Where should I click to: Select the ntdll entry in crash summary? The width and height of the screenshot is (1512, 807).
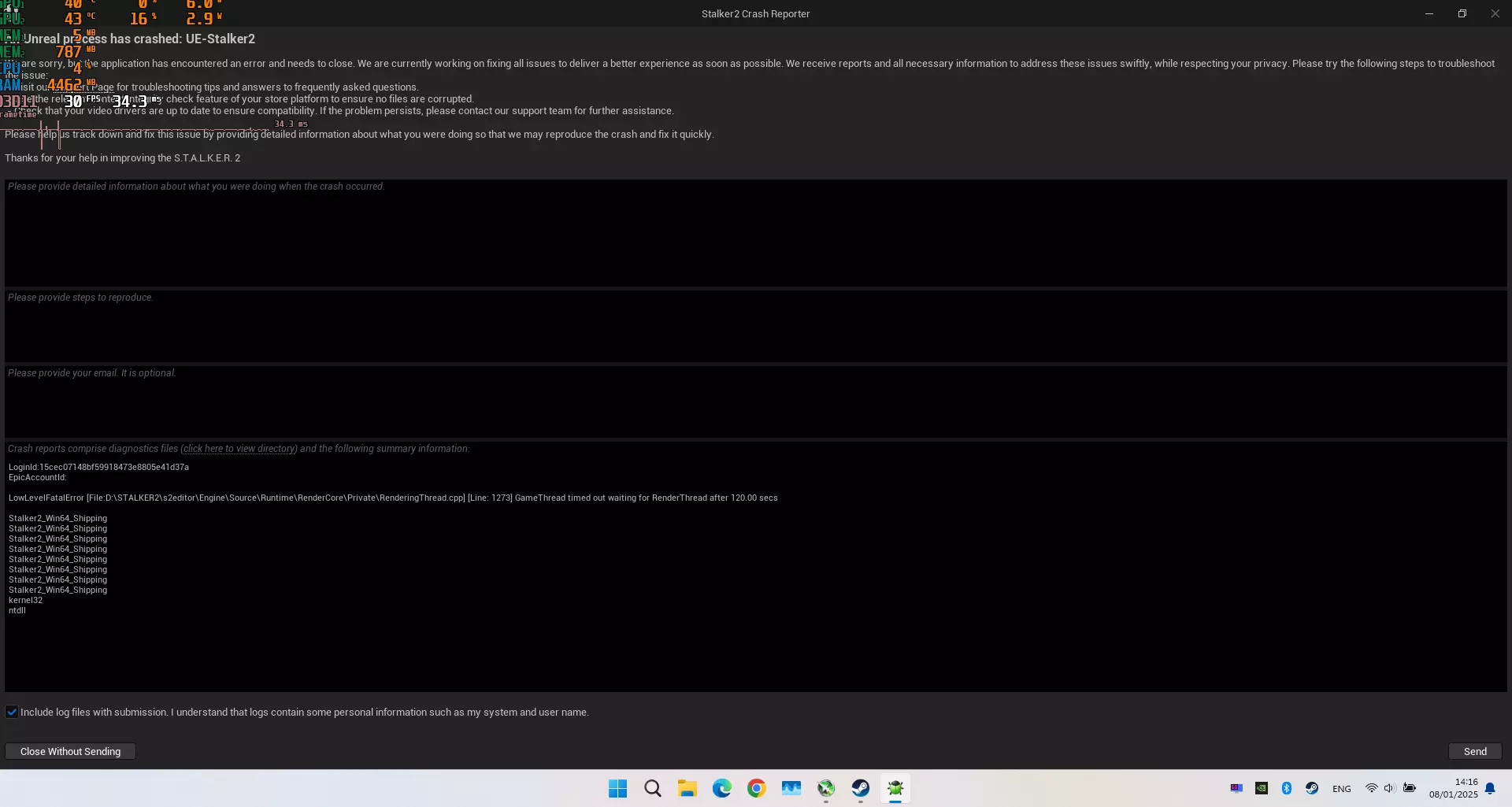[17, 610]
